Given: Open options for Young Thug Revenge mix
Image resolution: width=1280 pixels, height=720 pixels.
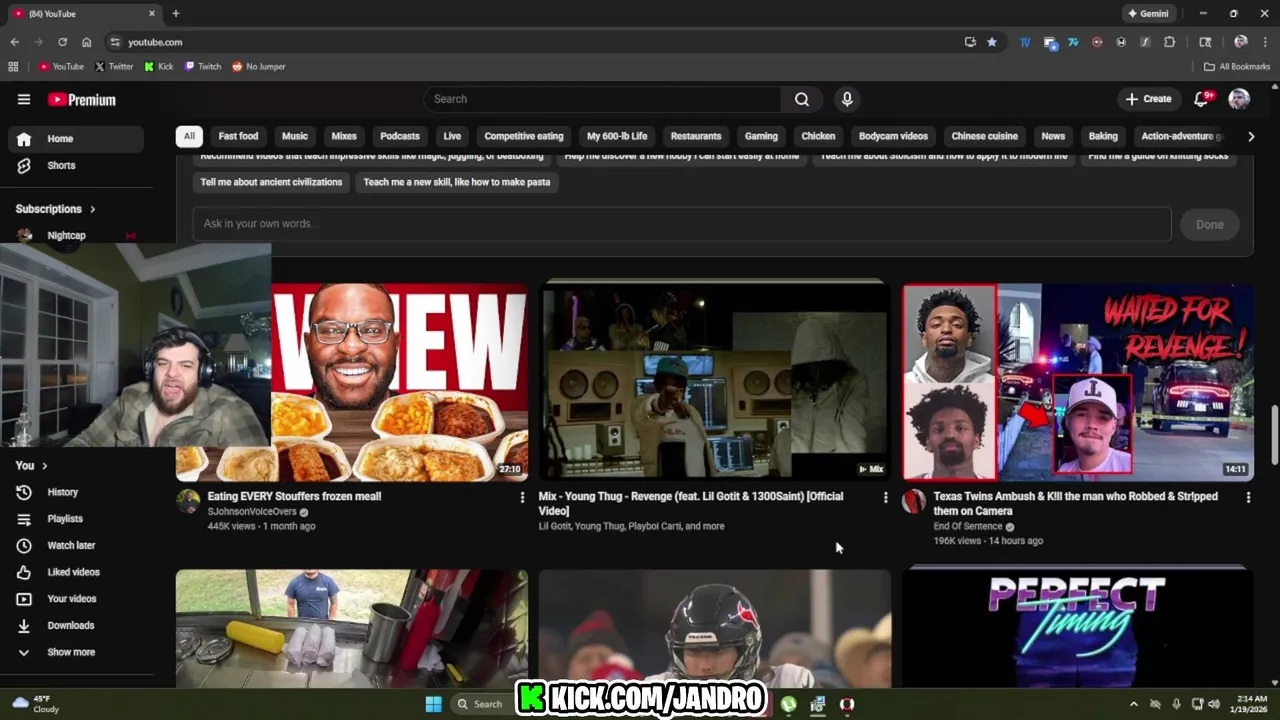Looking at the screenshot, I should click(x=885, y=497).
